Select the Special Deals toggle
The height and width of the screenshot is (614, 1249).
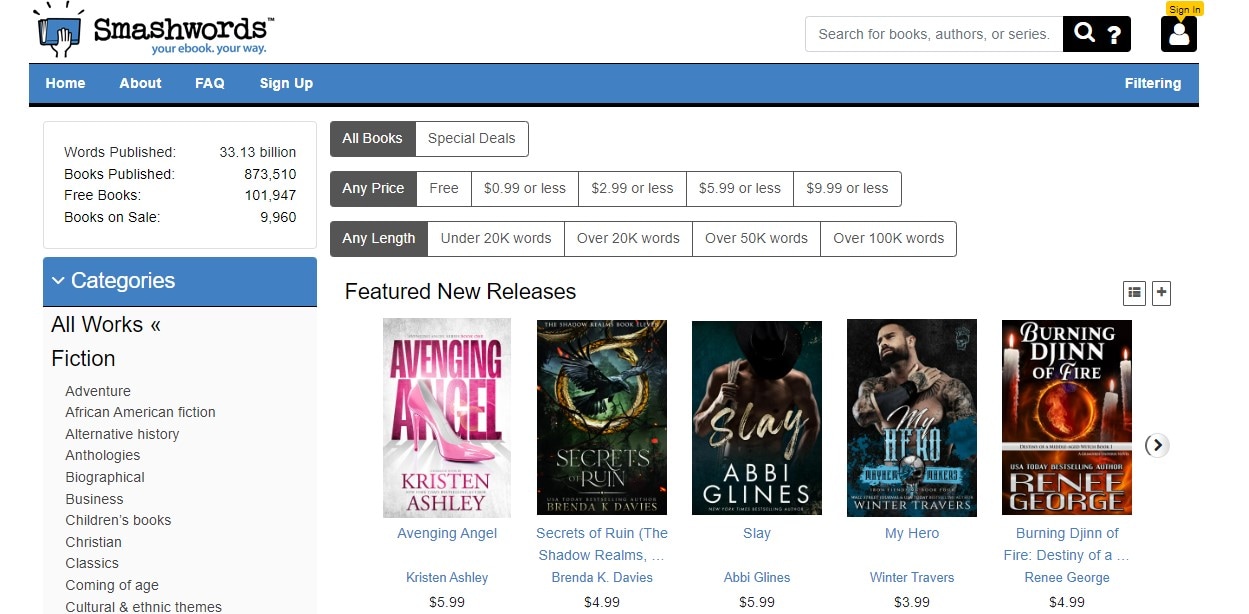471,139
